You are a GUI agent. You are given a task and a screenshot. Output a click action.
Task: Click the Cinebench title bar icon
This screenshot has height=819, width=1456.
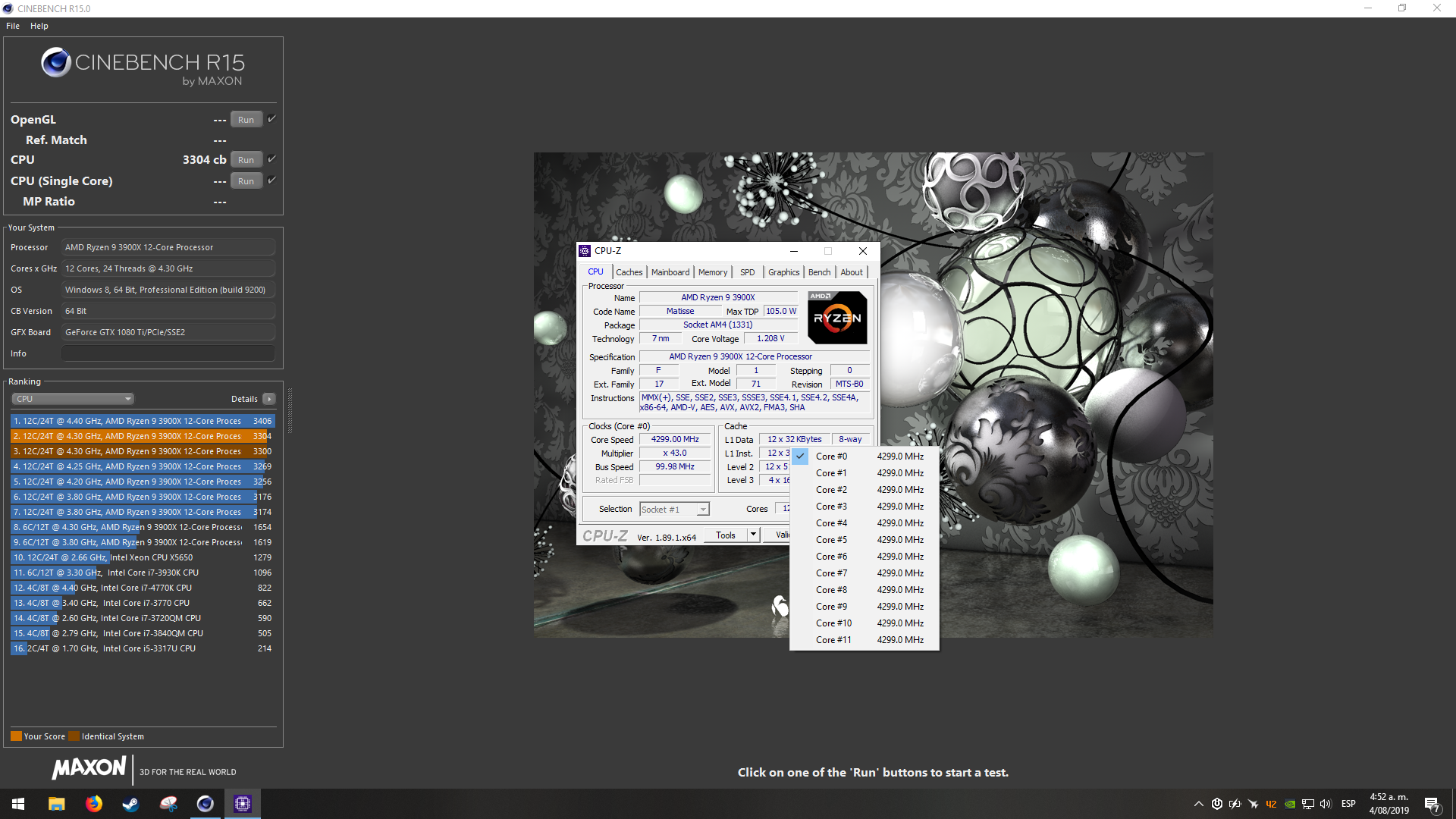8,8
